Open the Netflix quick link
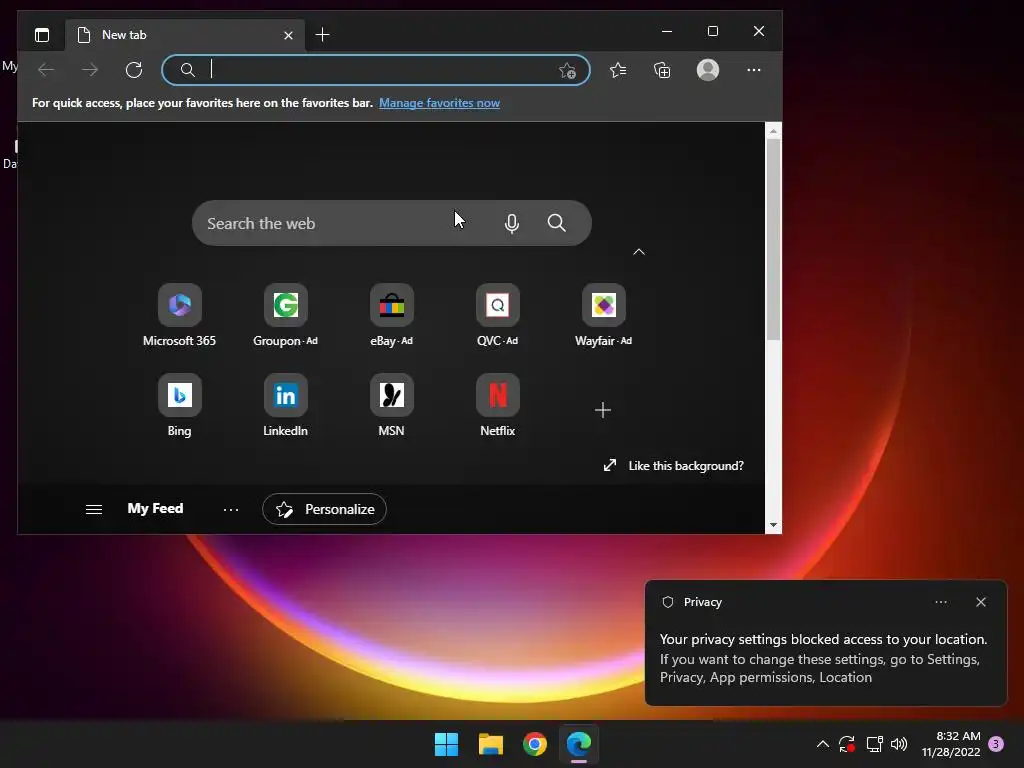Image resolution: width=1024 pixels, height=768 pixels. click(x=498, y=405)
